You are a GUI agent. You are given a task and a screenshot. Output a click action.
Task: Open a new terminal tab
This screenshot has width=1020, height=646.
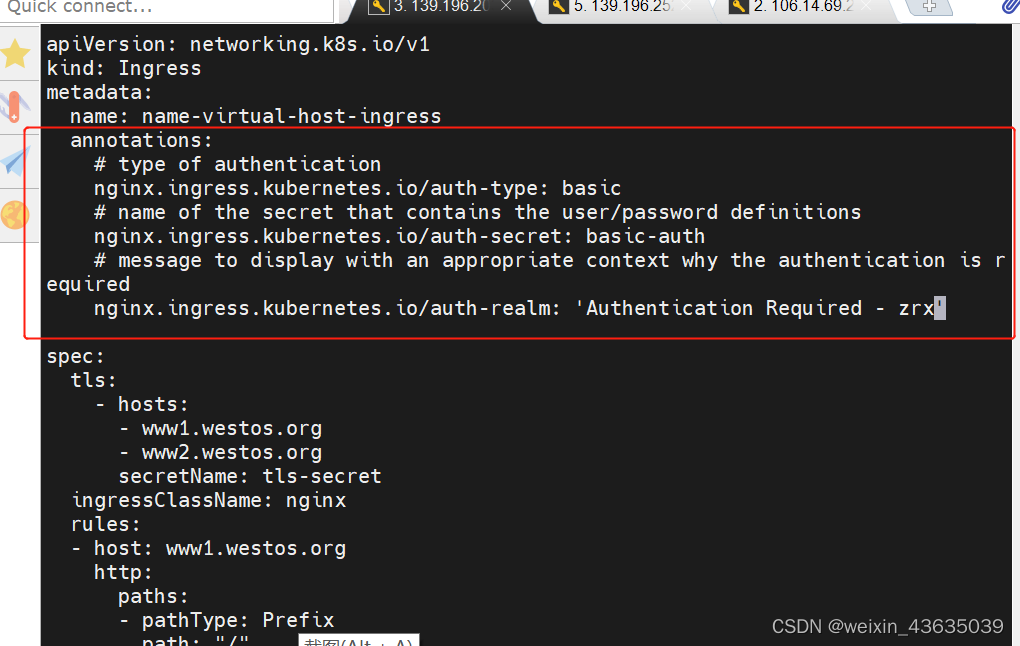click(929, 7)
